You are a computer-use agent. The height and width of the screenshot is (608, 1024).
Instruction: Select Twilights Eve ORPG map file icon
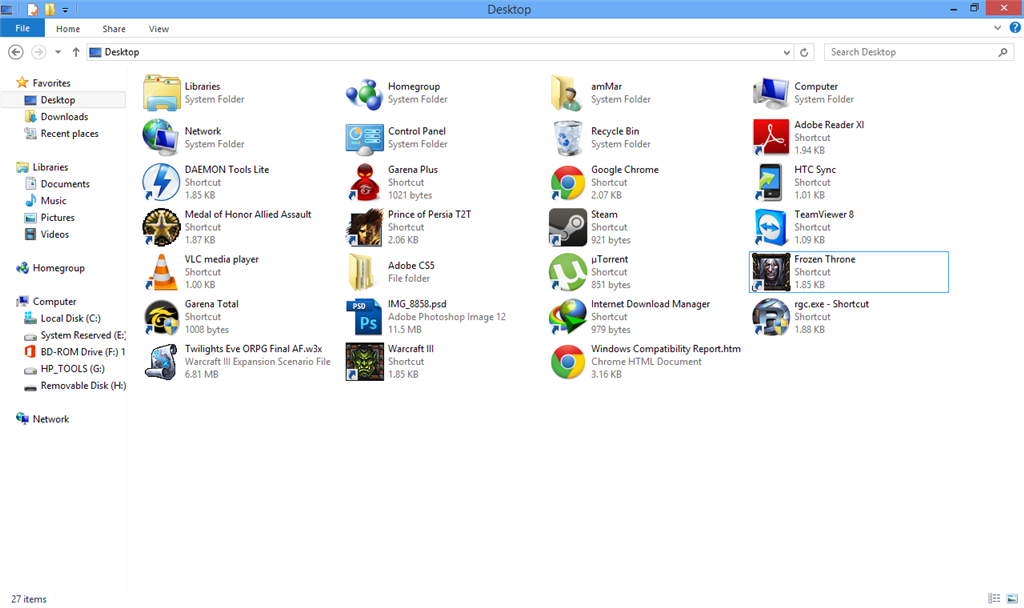click(x=161, y=362)
